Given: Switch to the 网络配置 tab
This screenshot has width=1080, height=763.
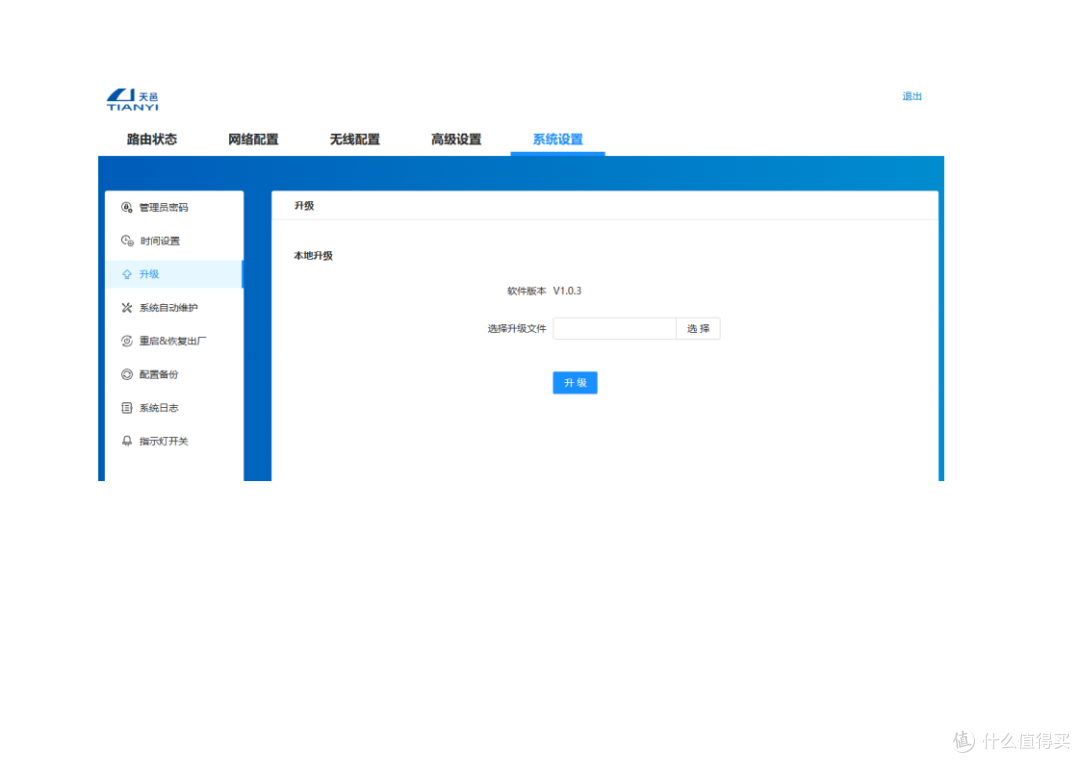Looking at the screenshot, I should coord(253,139).
